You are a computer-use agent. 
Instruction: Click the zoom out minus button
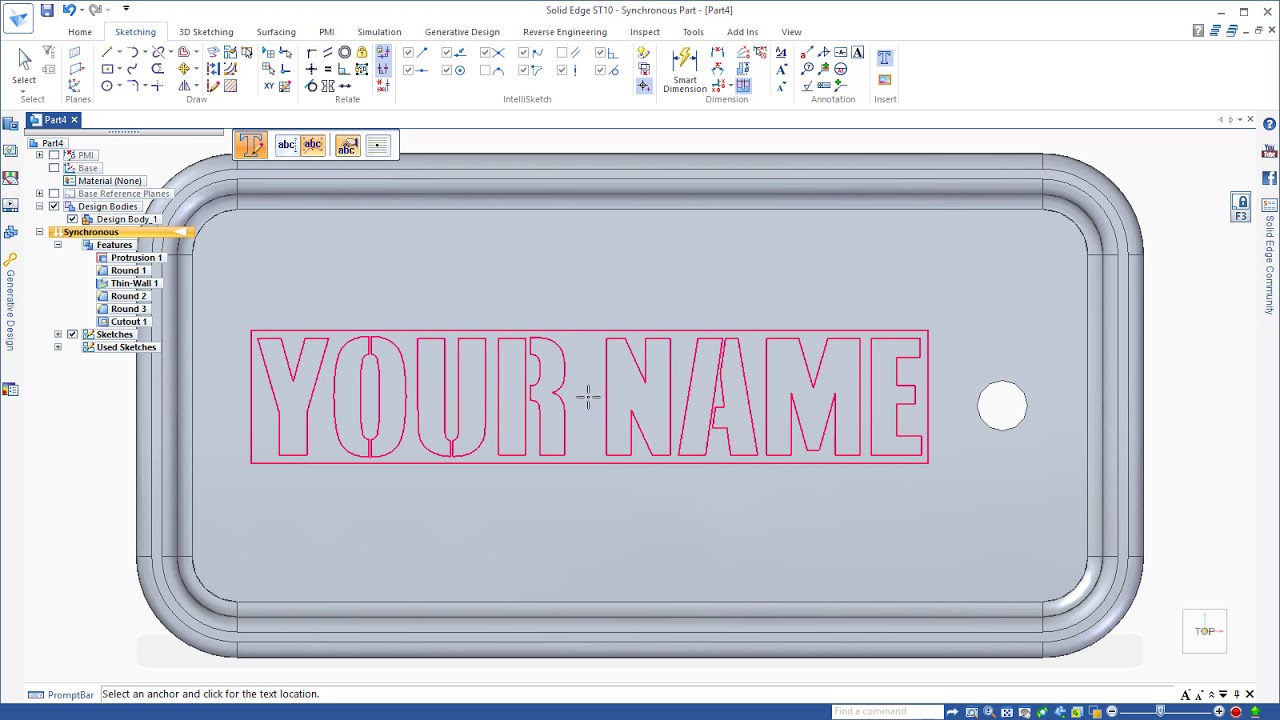tap(1111, 712)
